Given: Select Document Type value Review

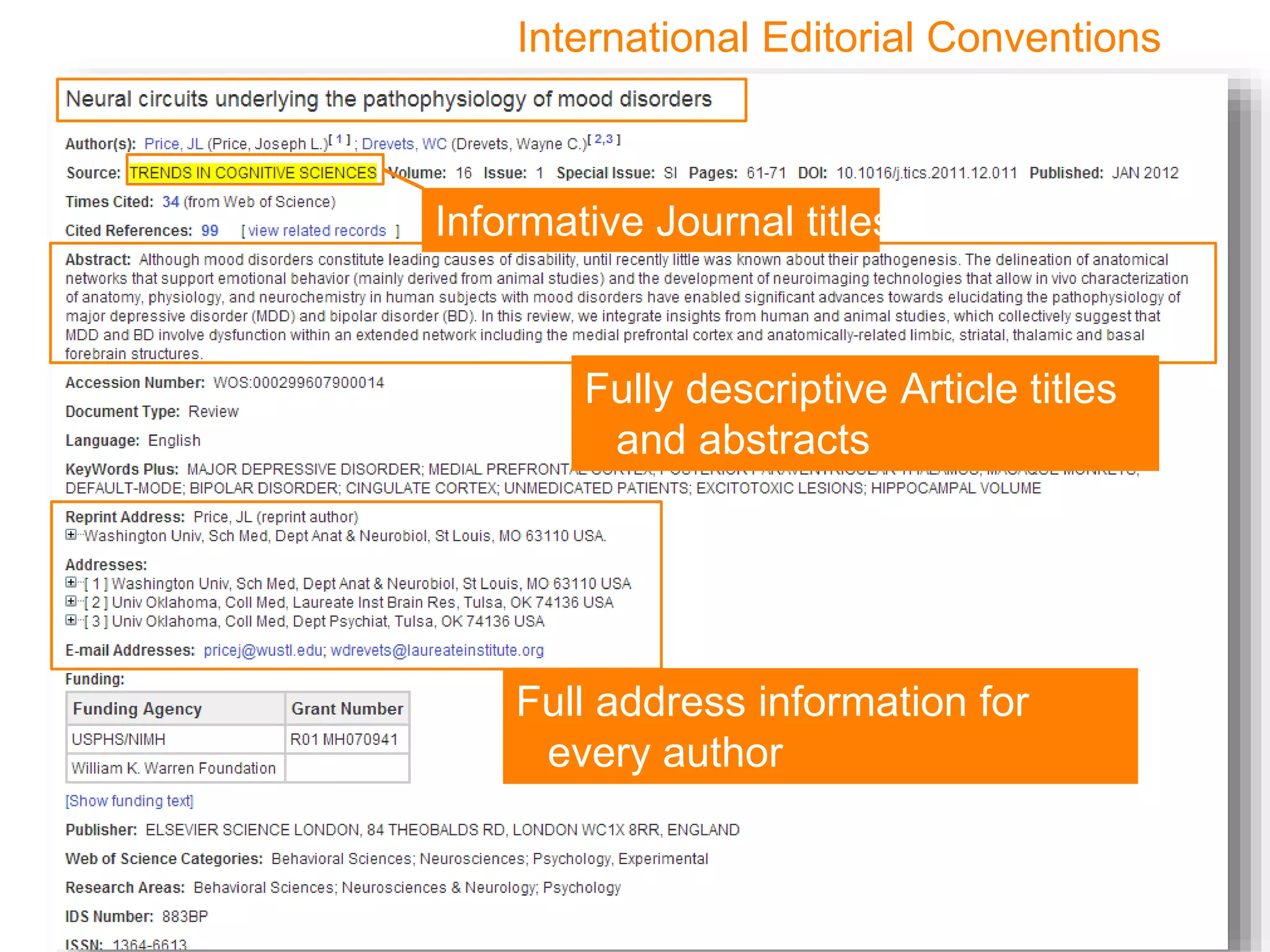Looking at the screenshot, I should (x=213, y=412).
